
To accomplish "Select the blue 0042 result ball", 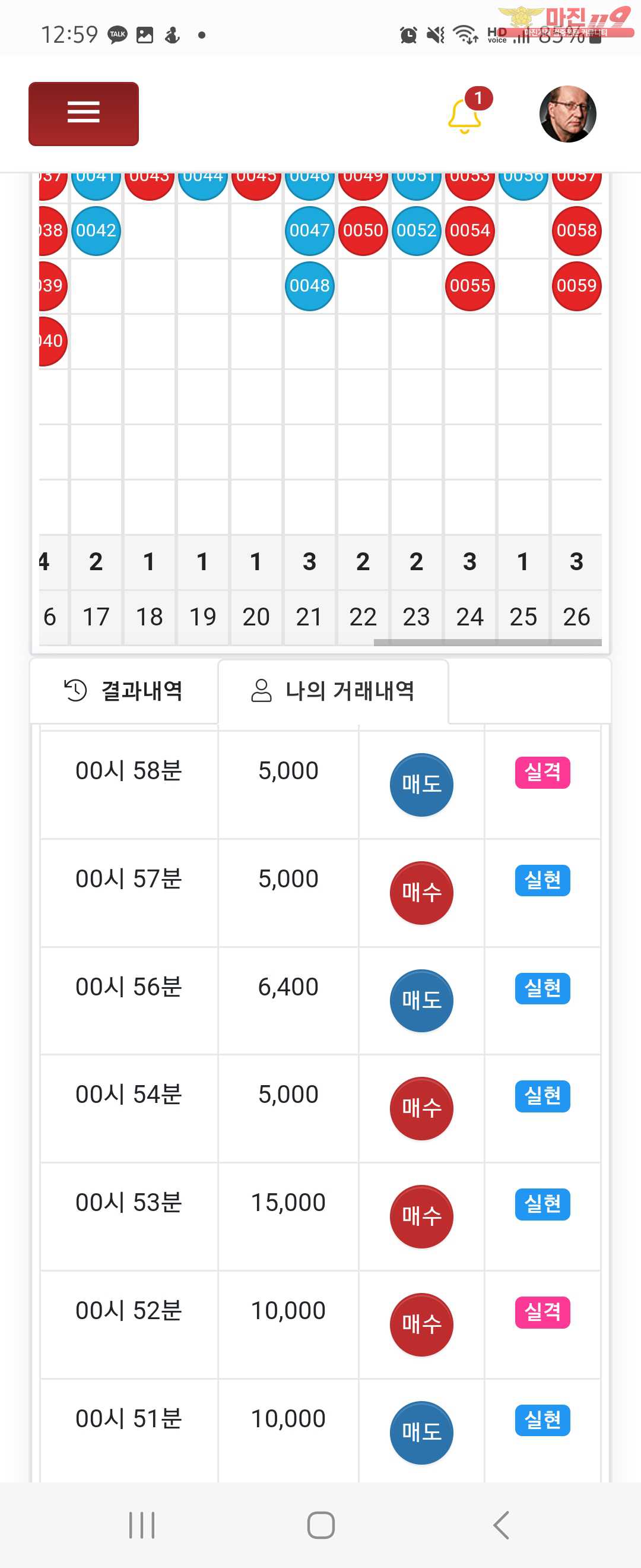I will pyautogui.click(x=96, y=230).
